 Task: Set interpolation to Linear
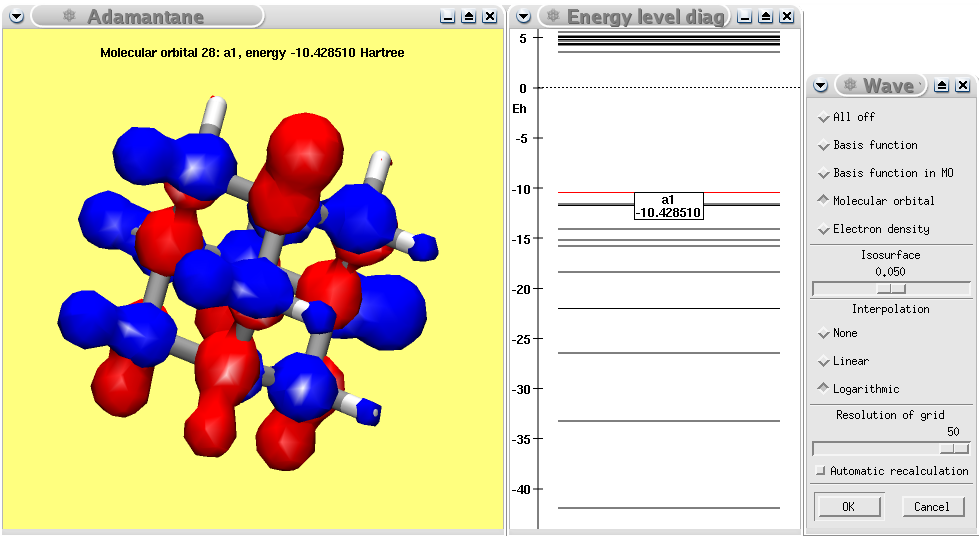(x=824, y=361)
